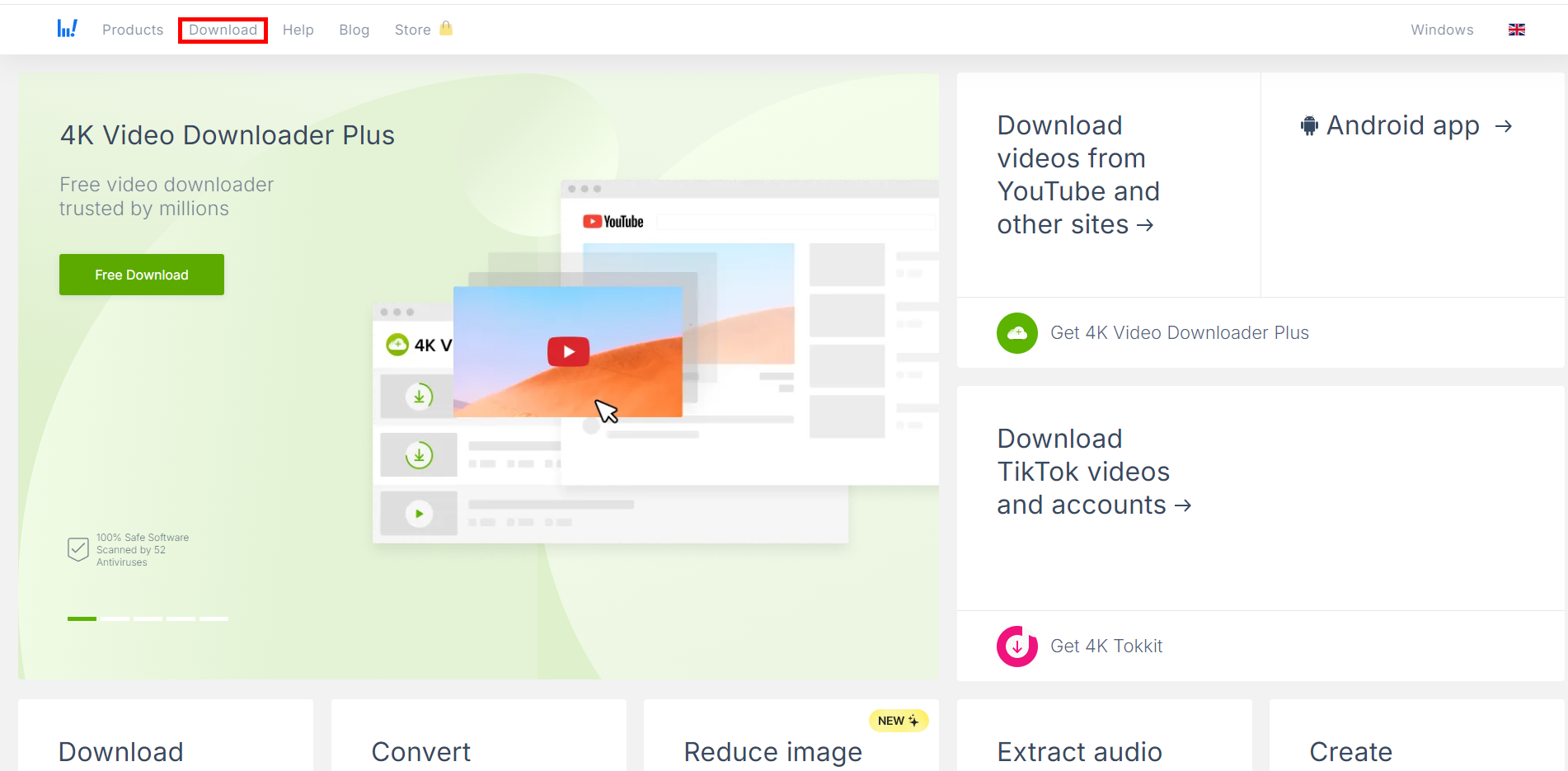
Task: Click the 4K Download logo icon
Action: point(68,30)
